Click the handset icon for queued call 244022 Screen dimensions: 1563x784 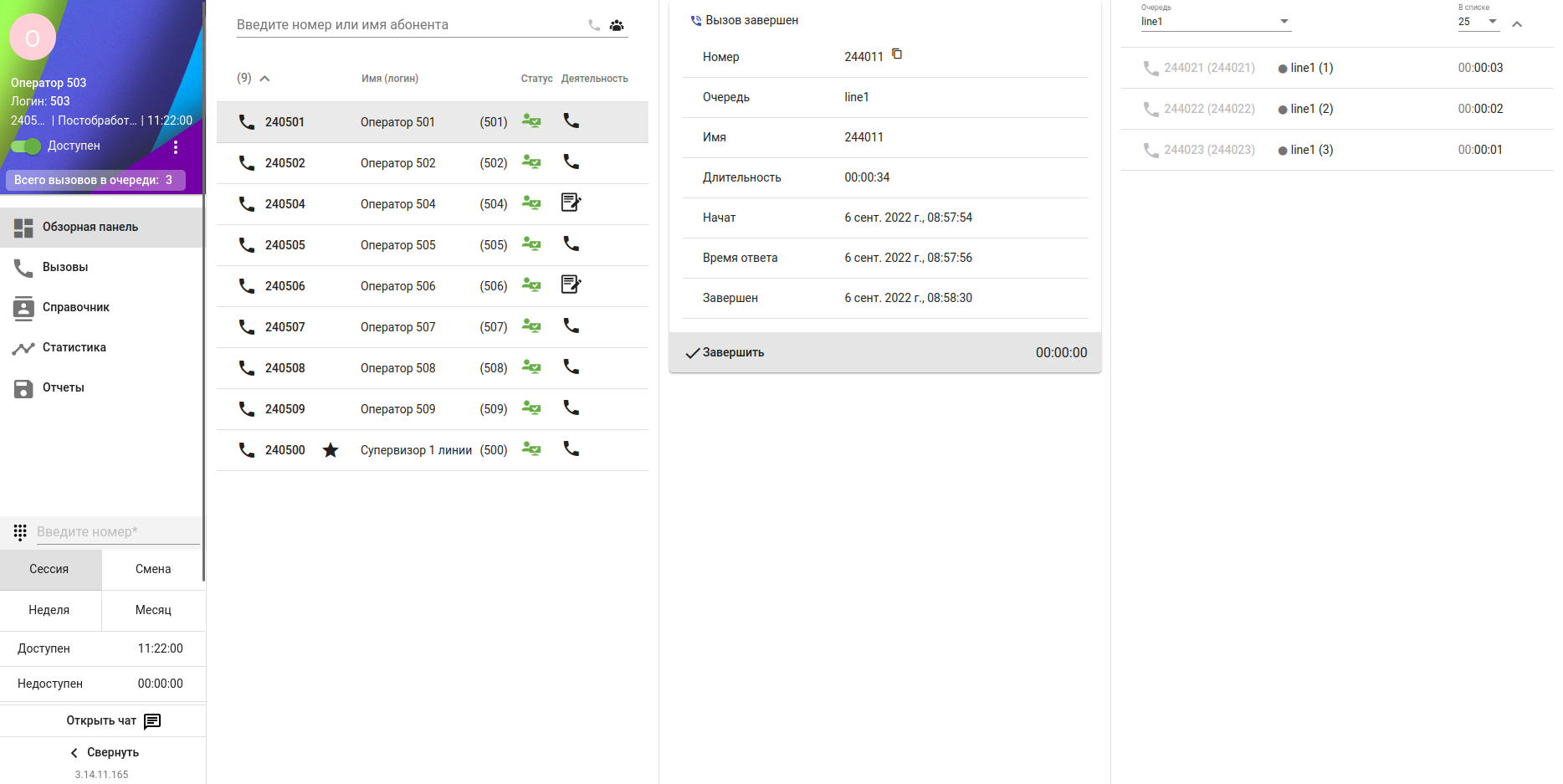pyautogui.click(x=1151, y=109)
